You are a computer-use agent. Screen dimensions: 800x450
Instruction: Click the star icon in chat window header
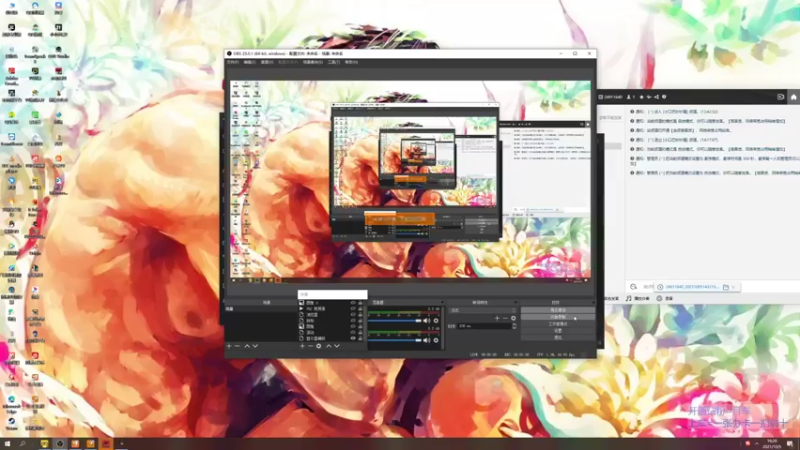[642, 97]
